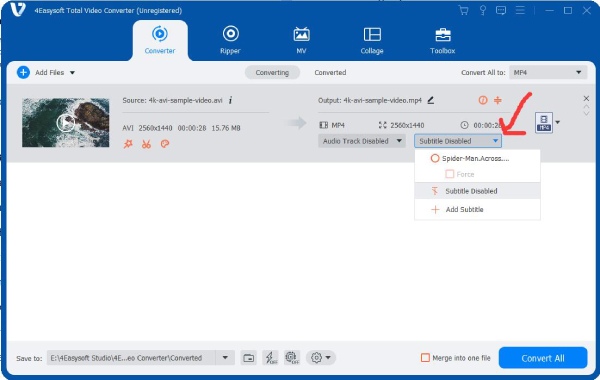Image resolution: width=600 pixels, height=380 pixels.
Task: Enable Merge into one file checkbox
Action: coord(425,358)
